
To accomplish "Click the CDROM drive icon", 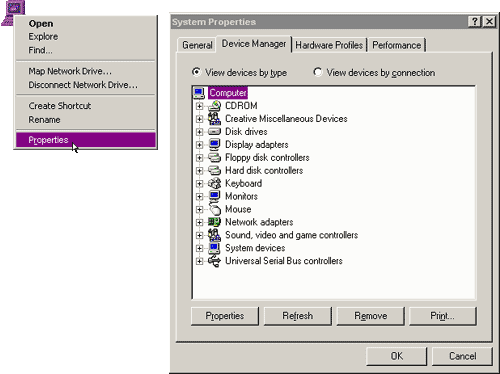I will click(x=214, y=106).
